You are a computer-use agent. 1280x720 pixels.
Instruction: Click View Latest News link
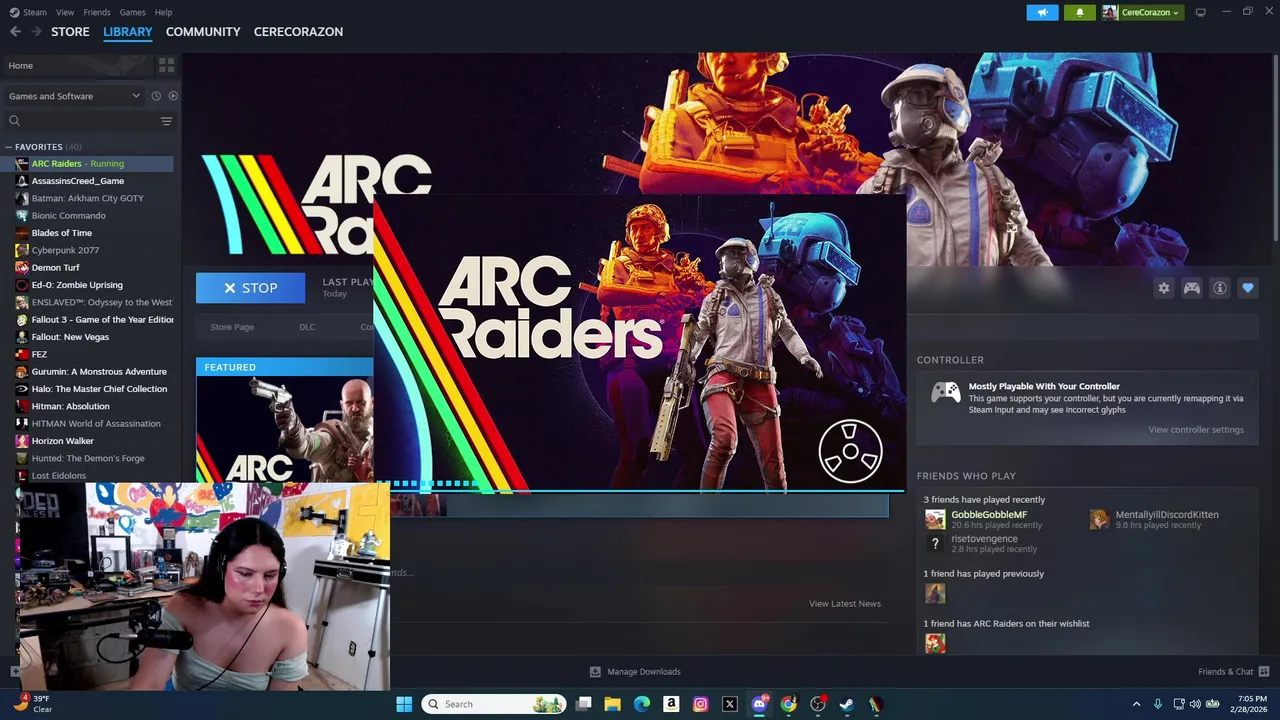tap(845, 604)
